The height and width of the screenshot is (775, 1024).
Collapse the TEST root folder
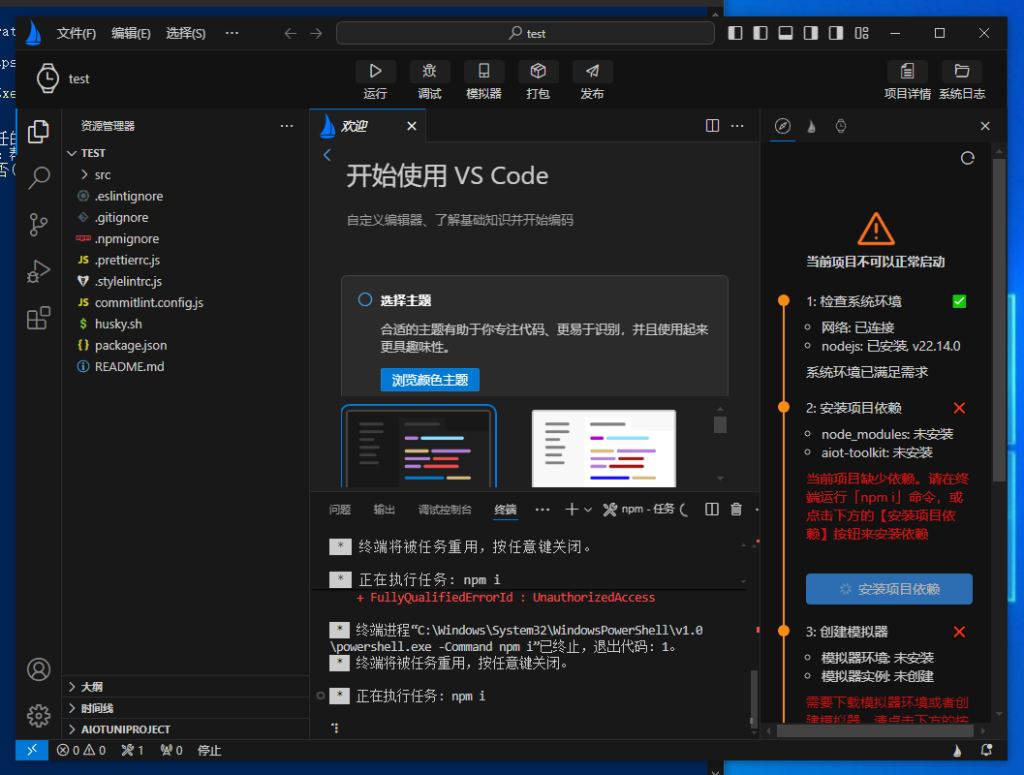(93, 153)
